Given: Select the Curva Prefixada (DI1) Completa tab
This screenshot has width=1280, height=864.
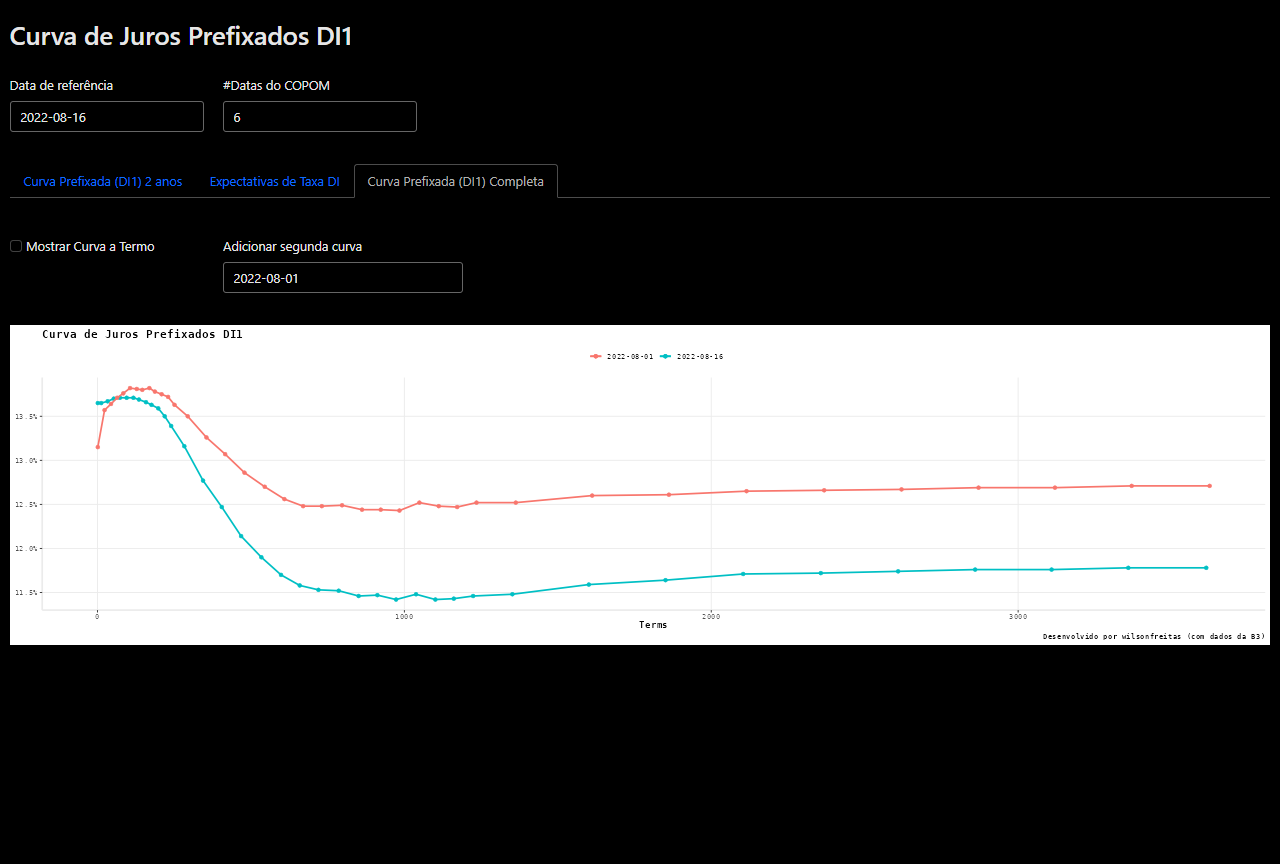Looking at the screenshot, I should (456, 182).
